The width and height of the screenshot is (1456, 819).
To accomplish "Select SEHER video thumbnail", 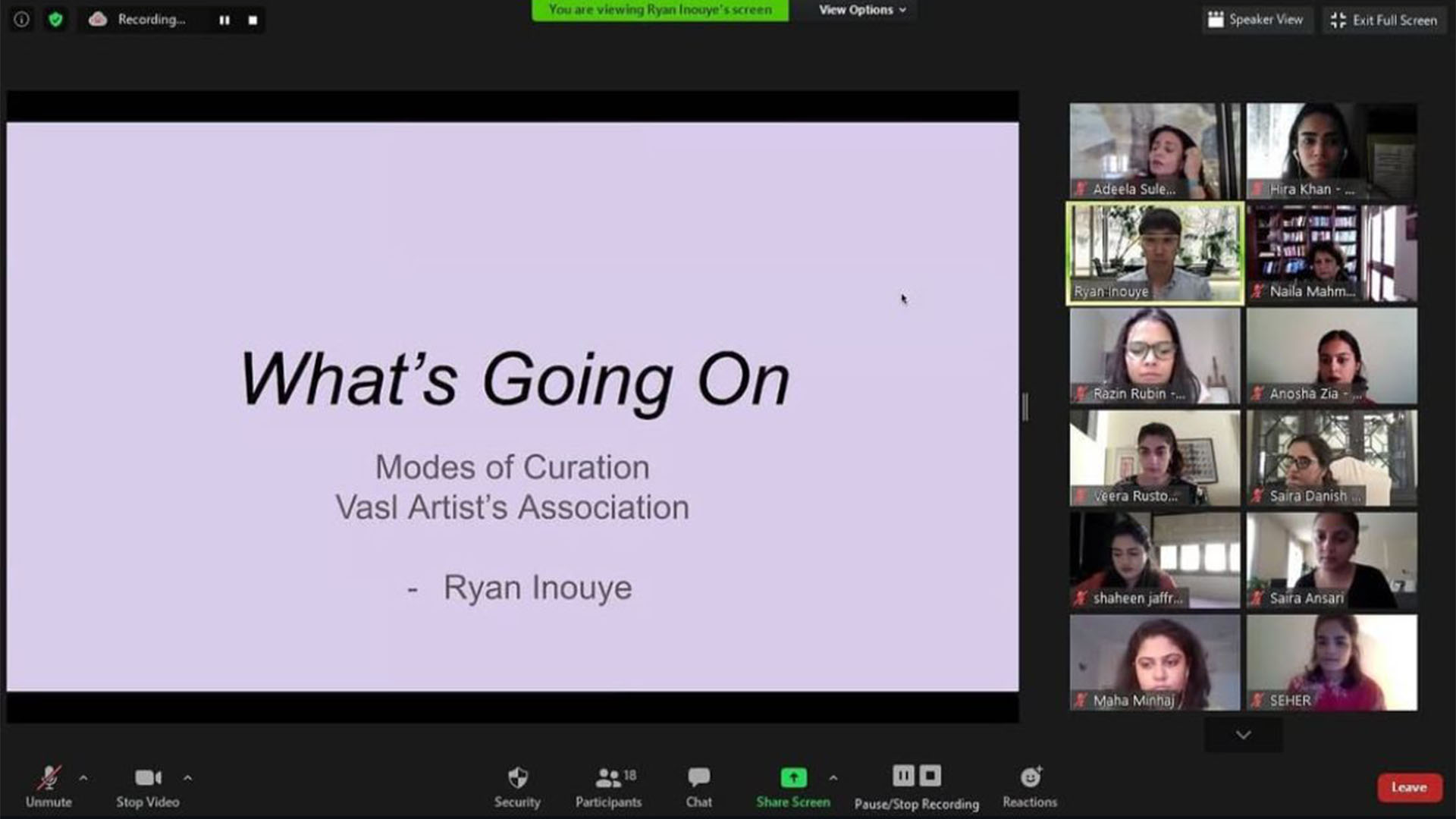I will pos(1332,663).
